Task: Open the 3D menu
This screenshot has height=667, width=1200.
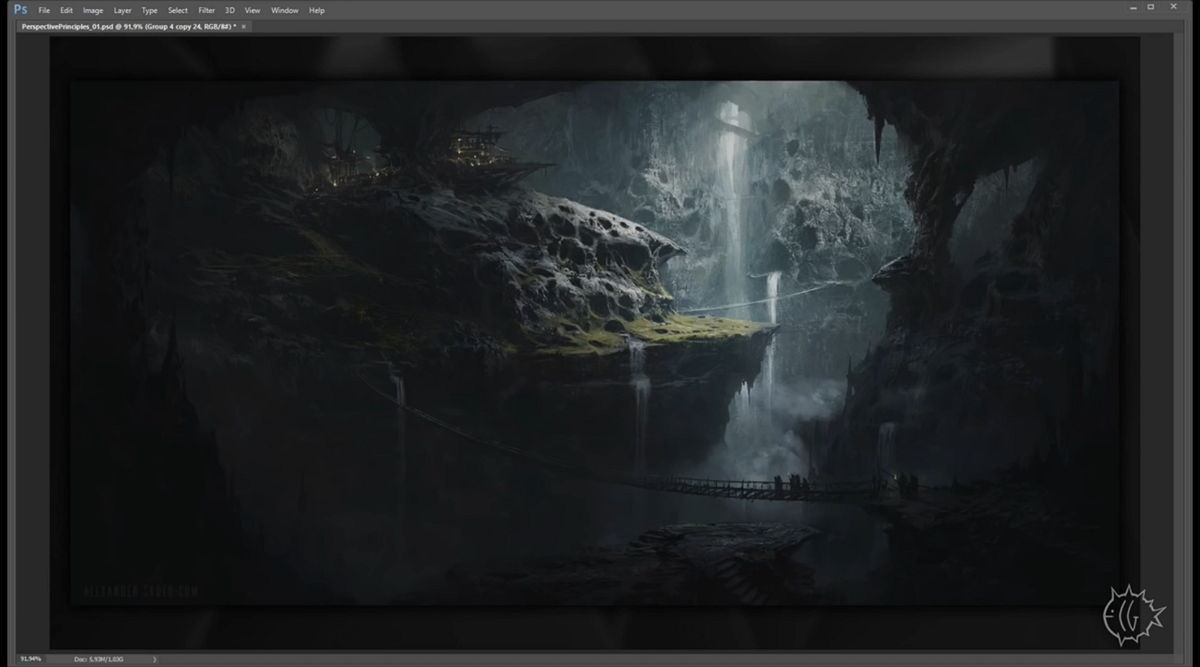Action: click(x=230, y=10)
